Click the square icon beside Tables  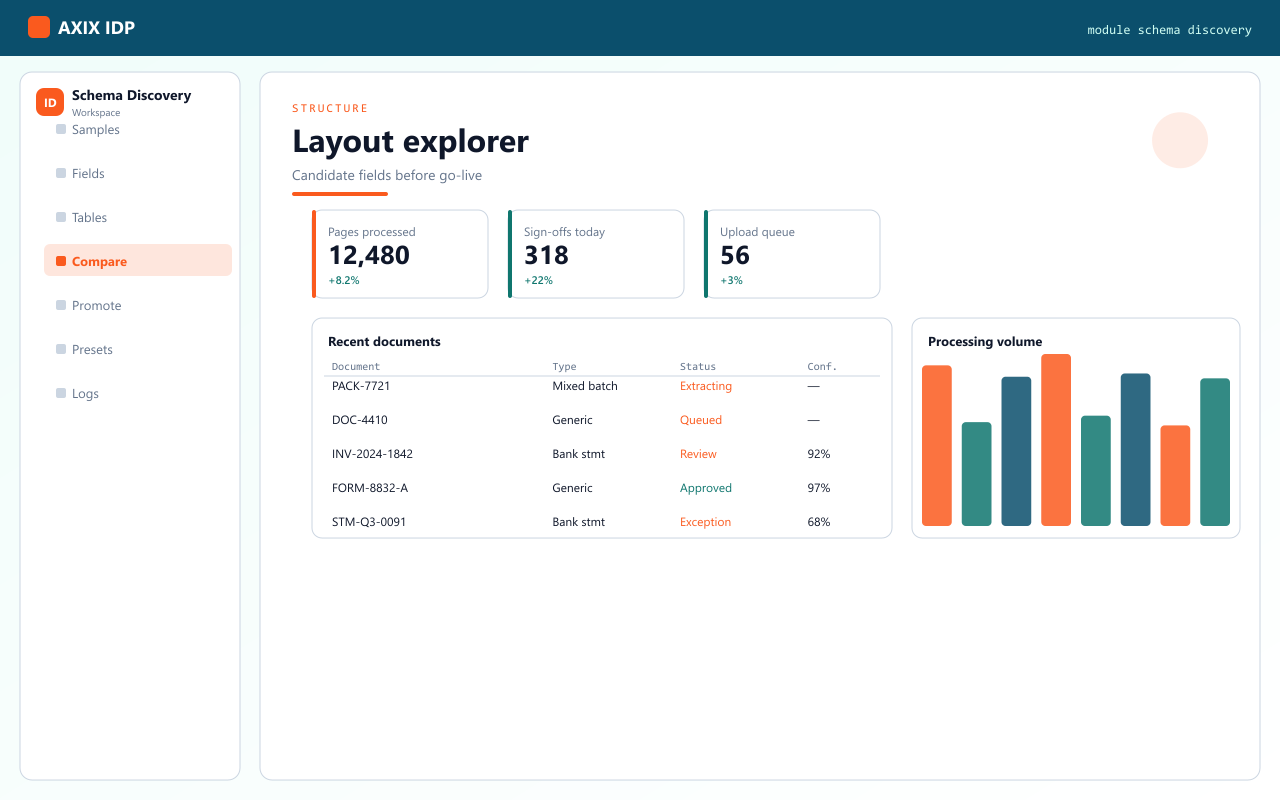tap(61, 218)
